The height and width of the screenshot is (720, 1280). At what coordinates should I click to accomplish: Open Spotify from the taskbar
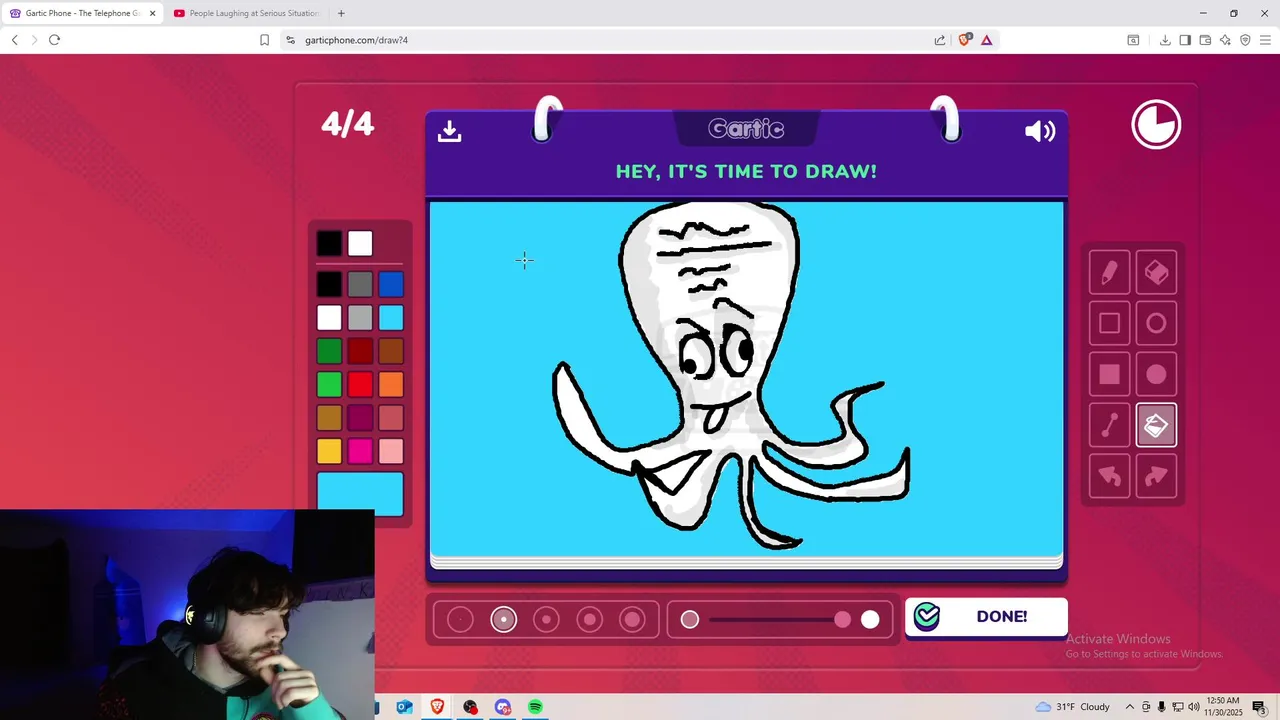pyautogui.click(x=535, y=707)
